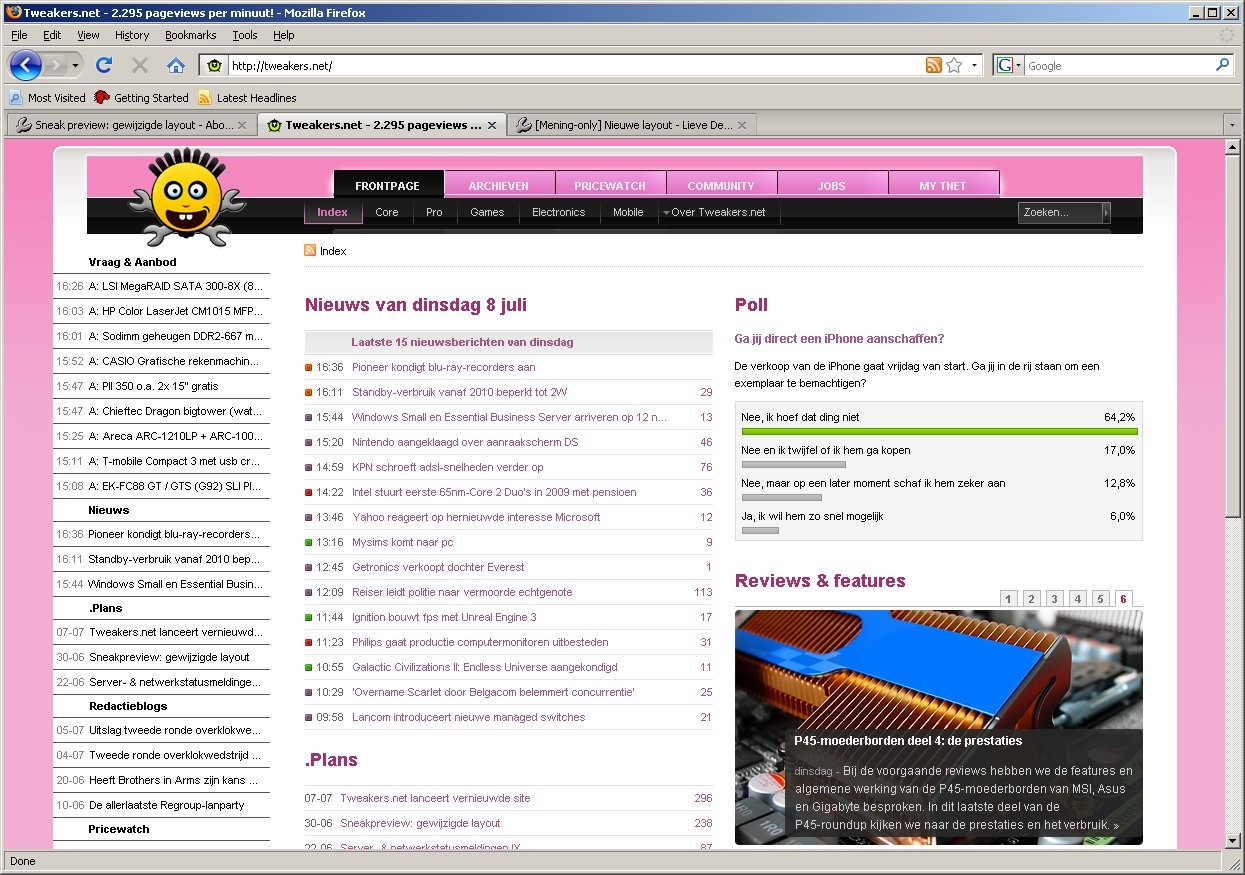Go to the Home page icon
The height and width of the screenshot is (875, 1245).
[x=176, y=65]
